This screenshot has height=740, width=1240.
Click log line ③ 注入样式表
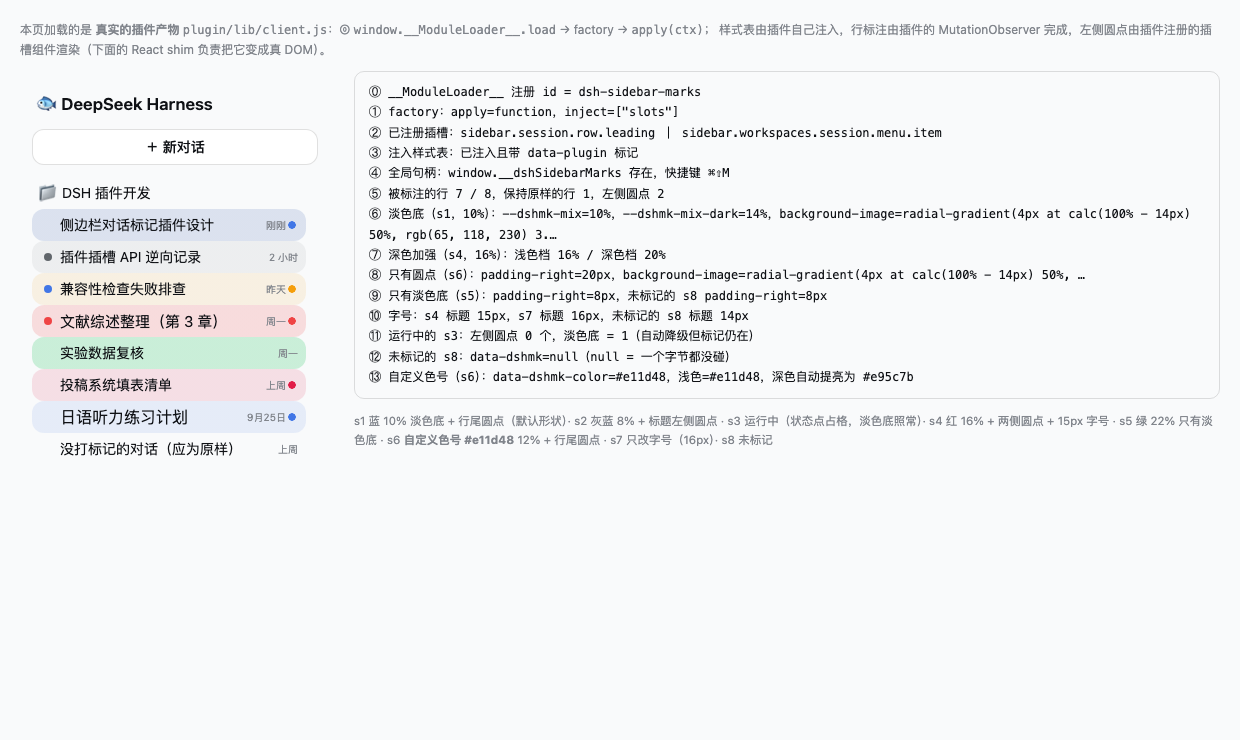click(503, 153)
